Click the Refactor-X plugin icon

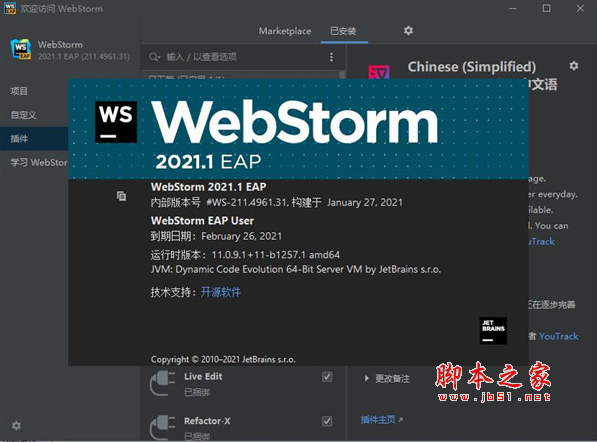163,428
